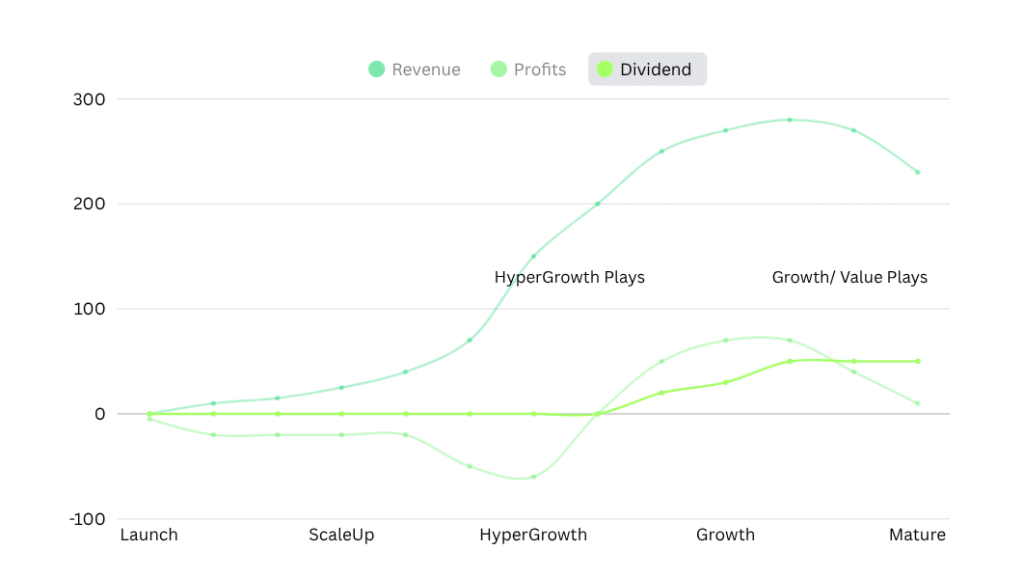
Task: Click the Revenue legend color dot
Action: (376, 69)
